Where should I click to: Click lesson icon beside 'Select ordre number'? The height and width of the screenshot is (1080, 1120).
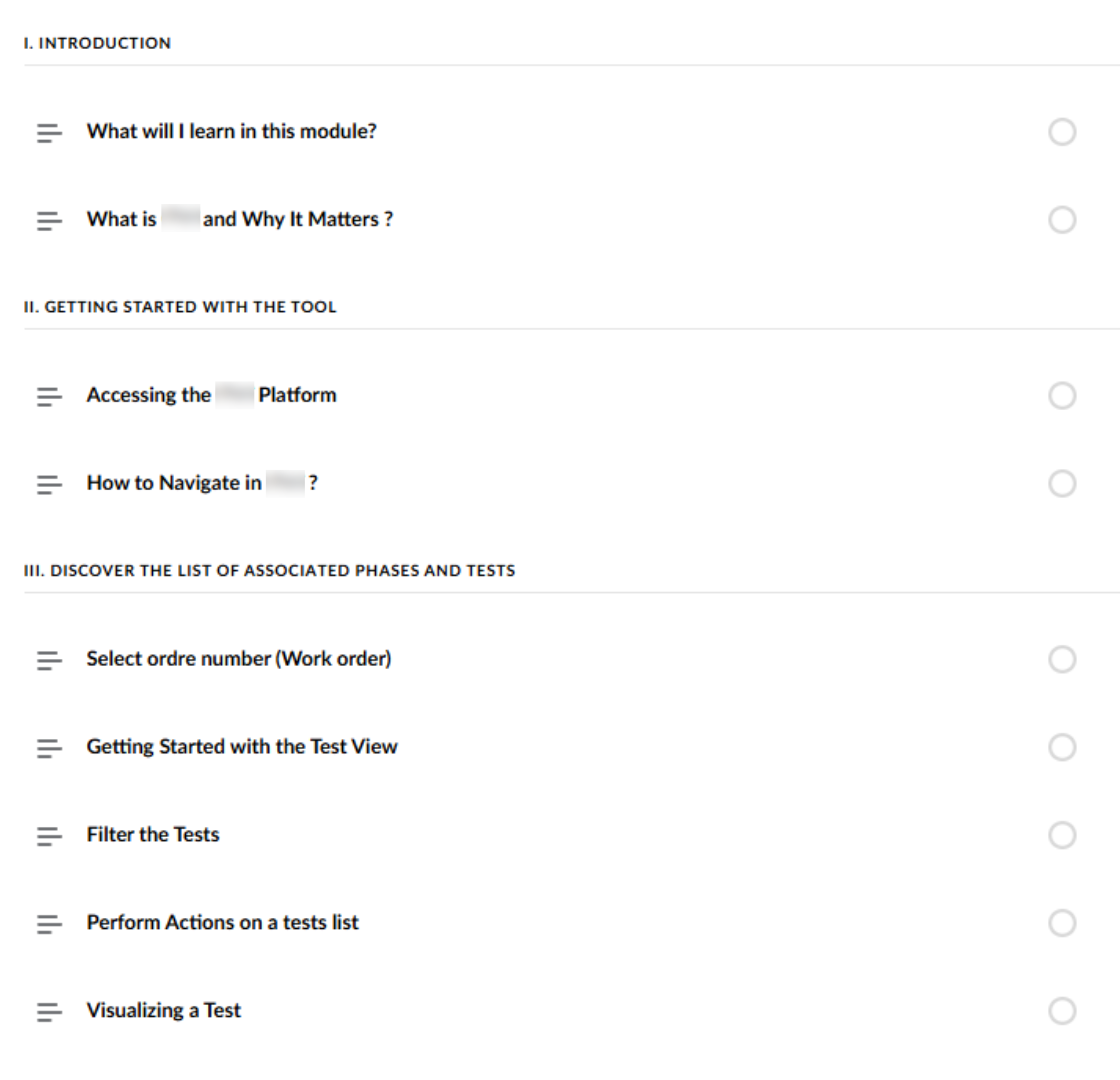pyautogui.click(x=49, y=660)
